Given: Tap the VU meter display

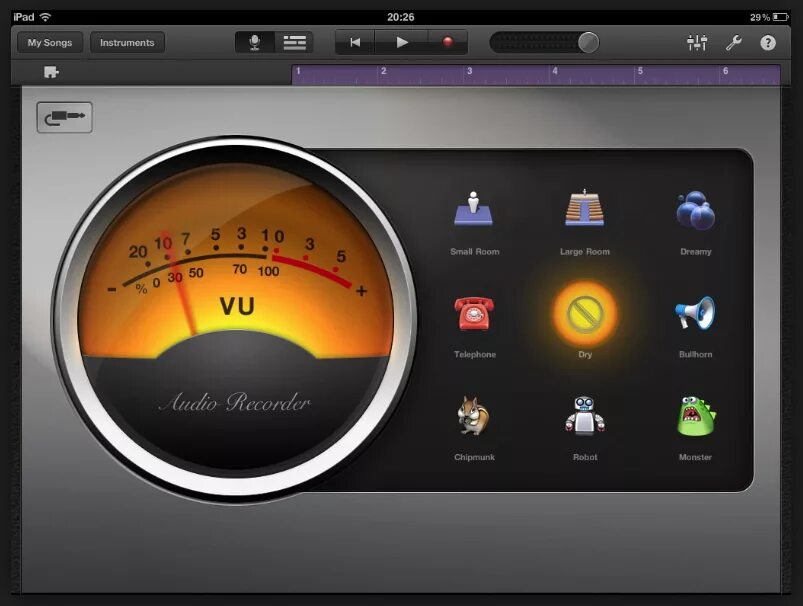Looking at the screenshot, I should tap(237, 261).
